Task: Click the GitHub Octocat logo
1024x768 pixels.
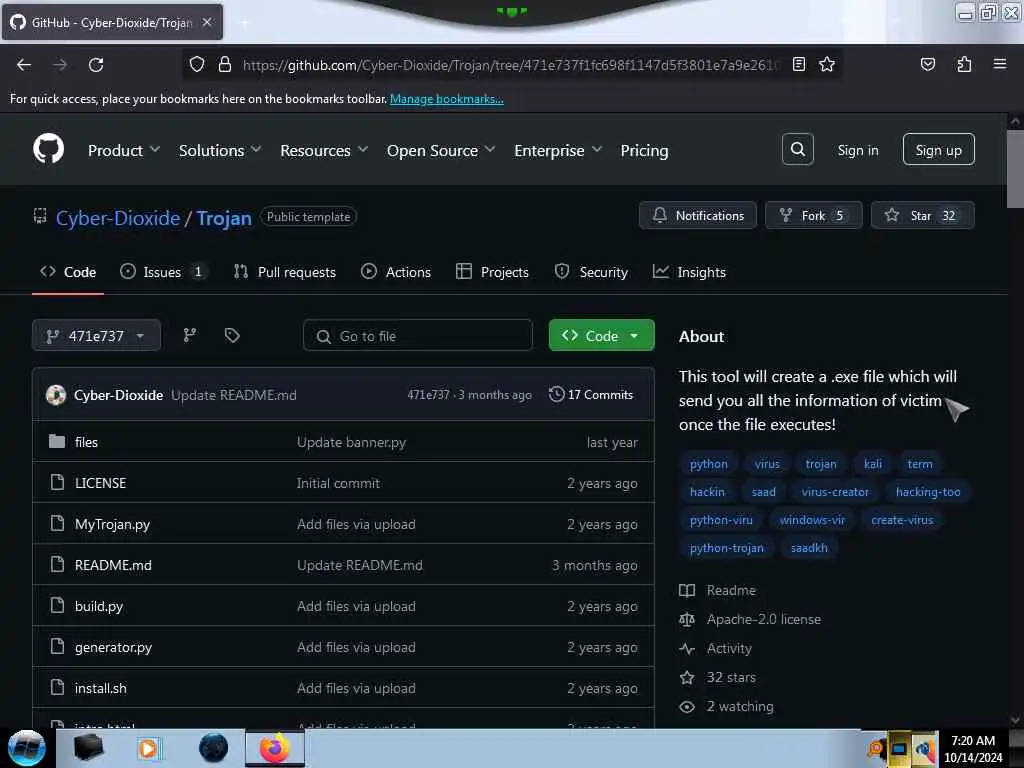Action: [x=48, y=150]
